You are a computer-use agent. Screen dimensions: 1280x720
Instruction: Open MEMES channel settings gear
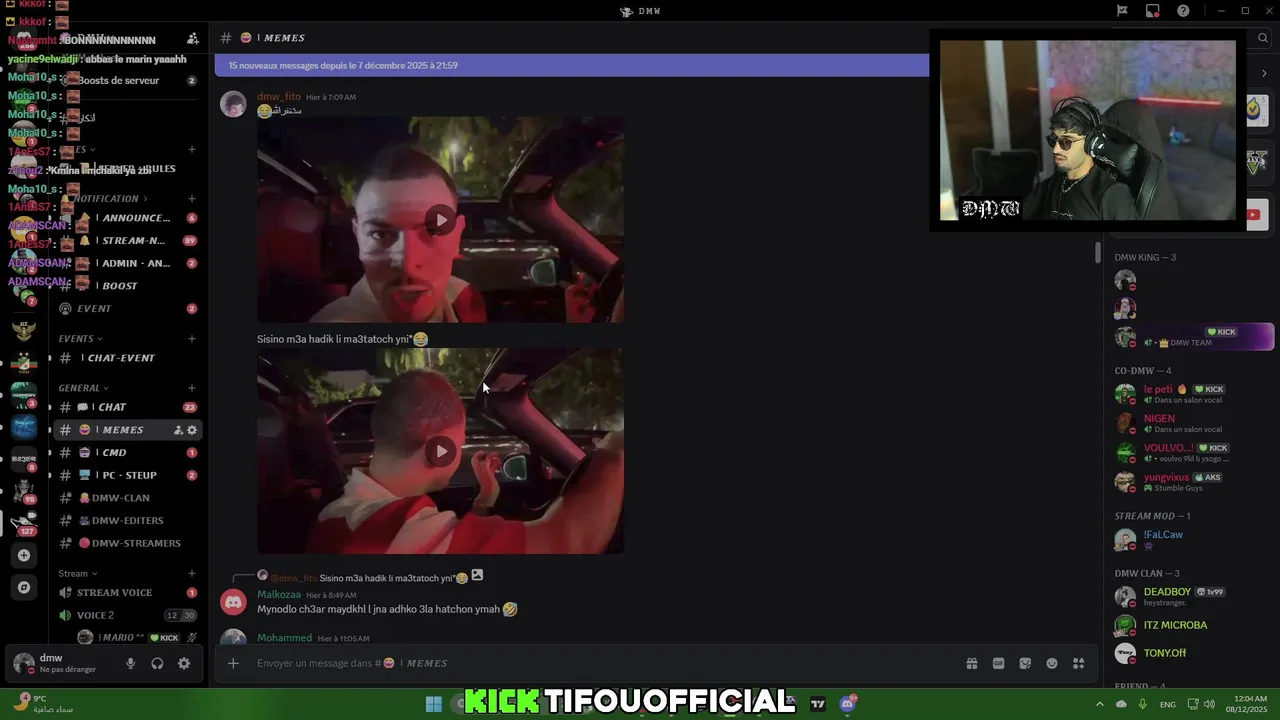(192, 430)
